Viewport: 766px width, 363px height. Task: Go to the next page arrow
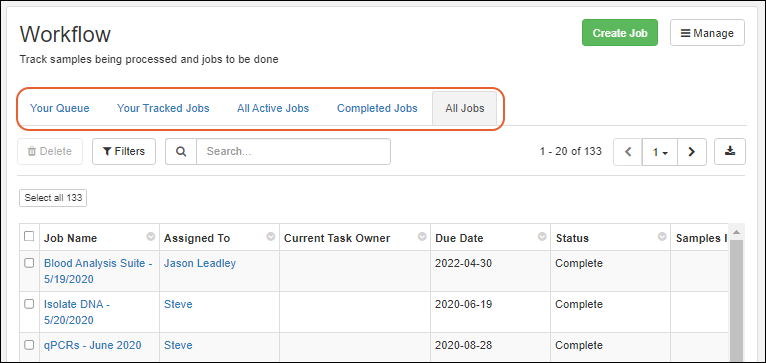[x=691, y=152]
